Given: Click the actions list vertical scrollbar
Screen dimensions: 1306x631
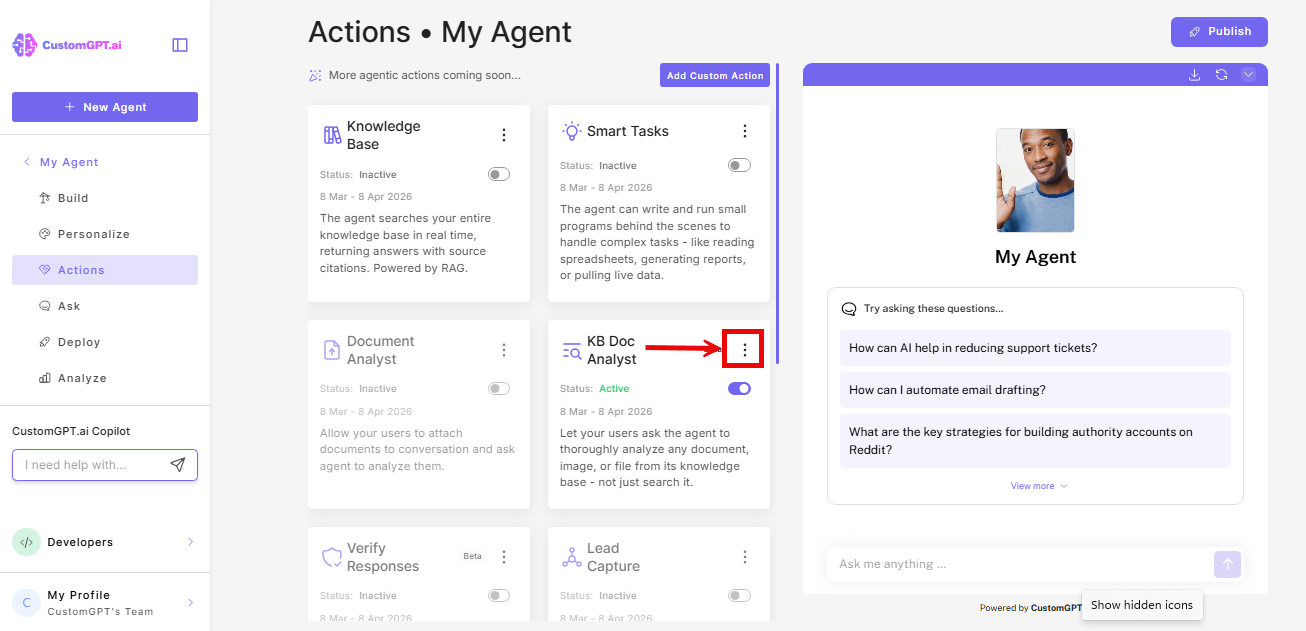Looking at the screenshot, I should (x=777, y=213).
